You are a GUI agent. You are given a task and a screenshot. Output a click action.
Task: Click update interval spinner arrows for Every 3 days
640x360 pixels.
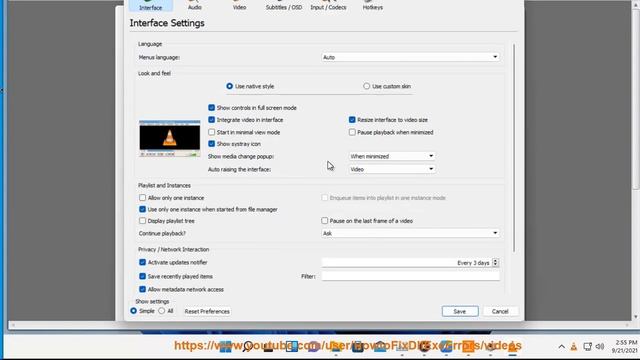(495, 263)
